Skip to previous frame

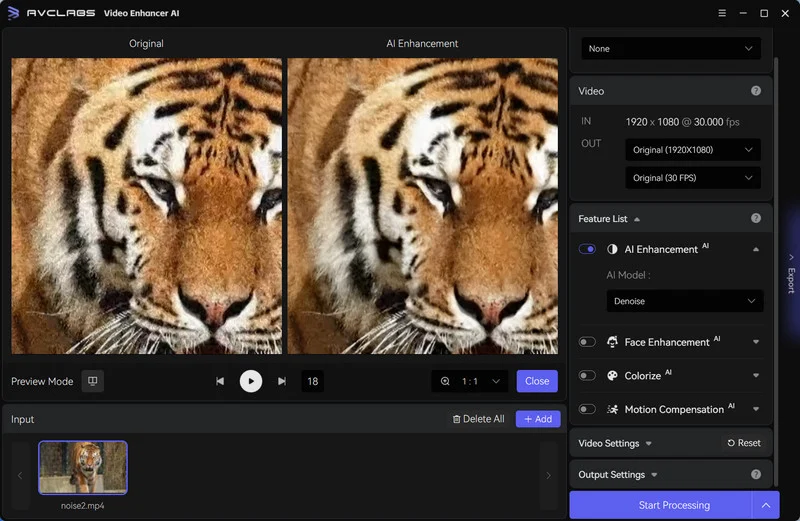click(x=220, y=381)
